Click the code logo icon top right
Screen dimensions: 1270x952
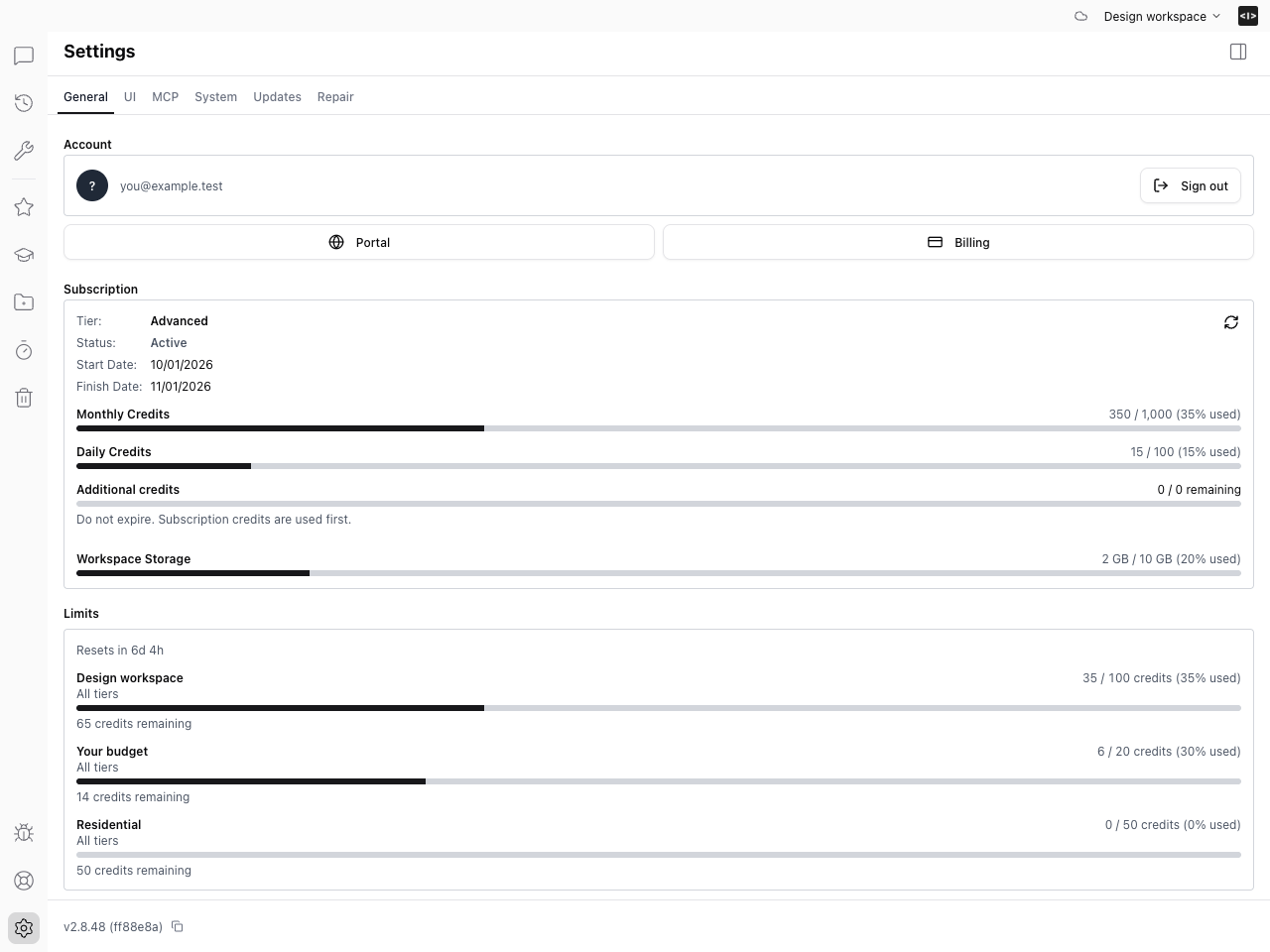point(1248,16)
